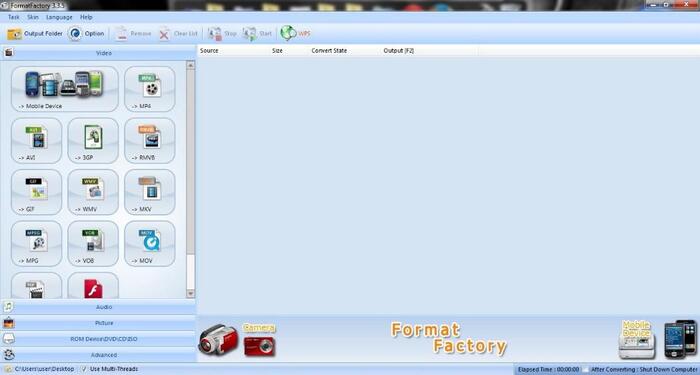Open the Skin menu
Viewport: 700px width, 375px height.
33,17
